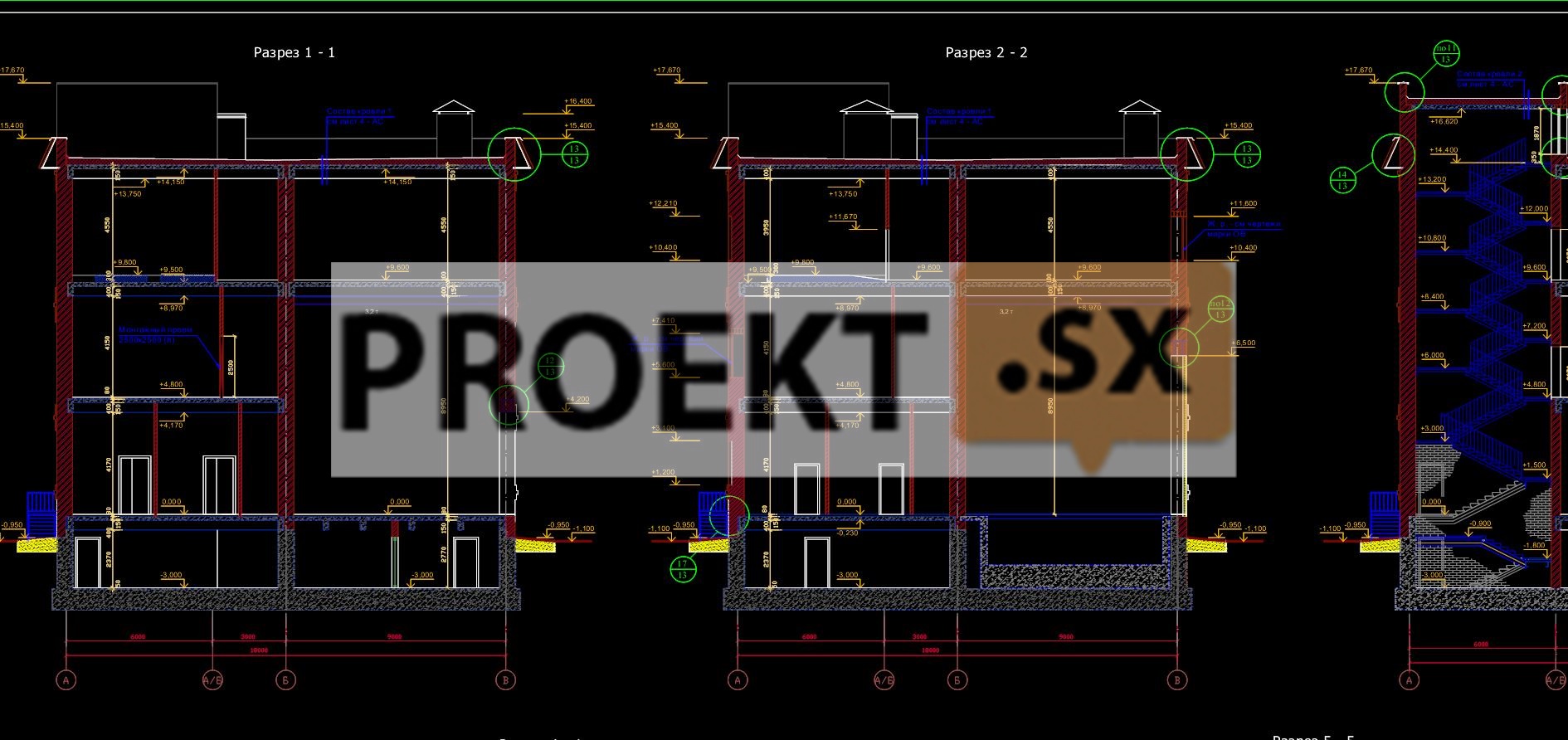Select blue note 'Ж.р. - см чертежи марки ОВ'

pos(1244,229)
